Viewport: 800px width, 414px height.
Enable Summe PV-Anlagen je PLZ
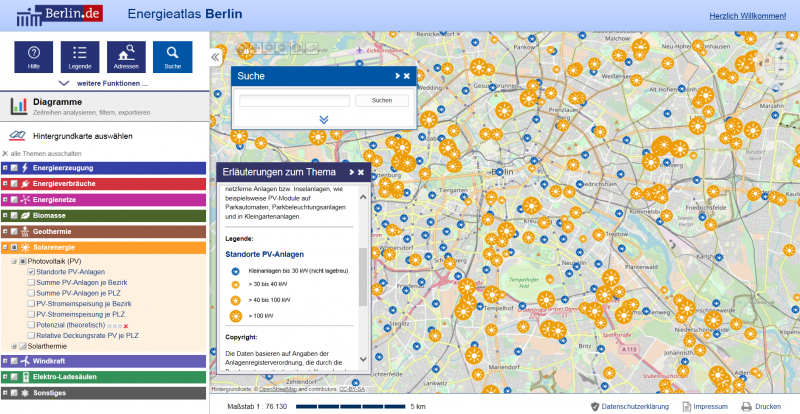[31, 293]
